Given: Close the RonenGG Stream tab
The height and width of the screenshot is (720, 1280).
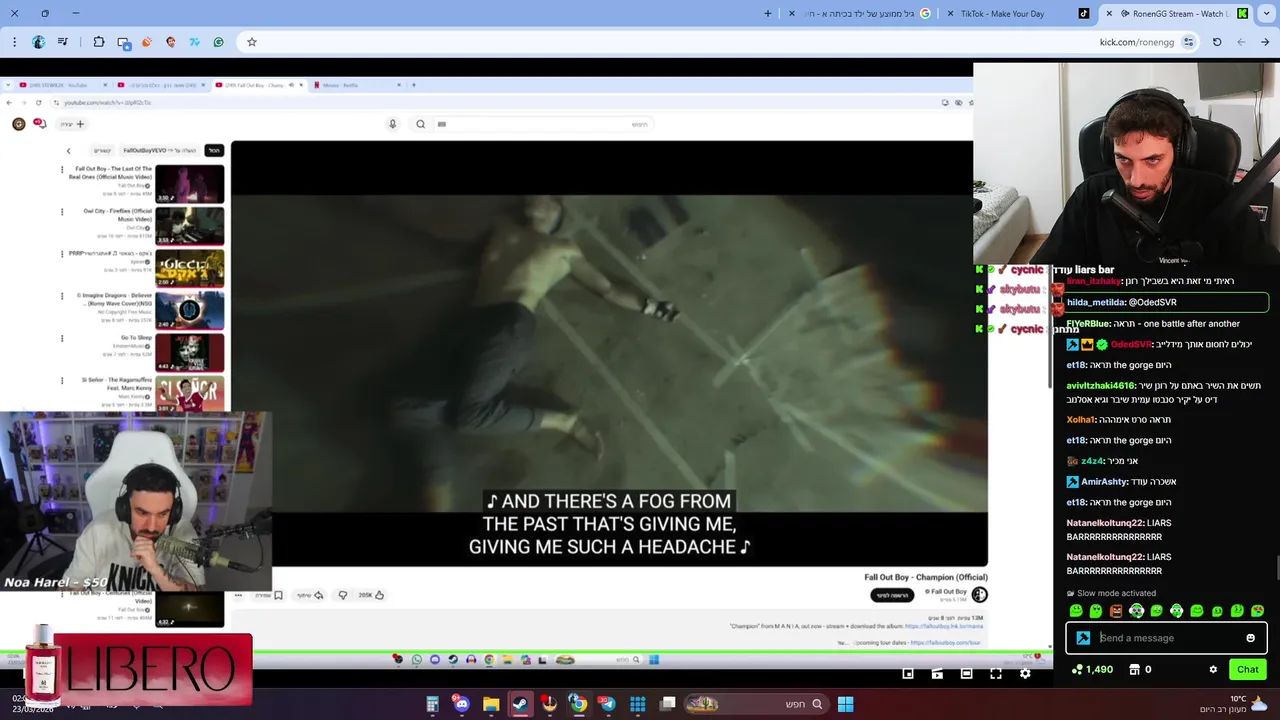Looking at the screenshot, I should (x=1109, y=14).
